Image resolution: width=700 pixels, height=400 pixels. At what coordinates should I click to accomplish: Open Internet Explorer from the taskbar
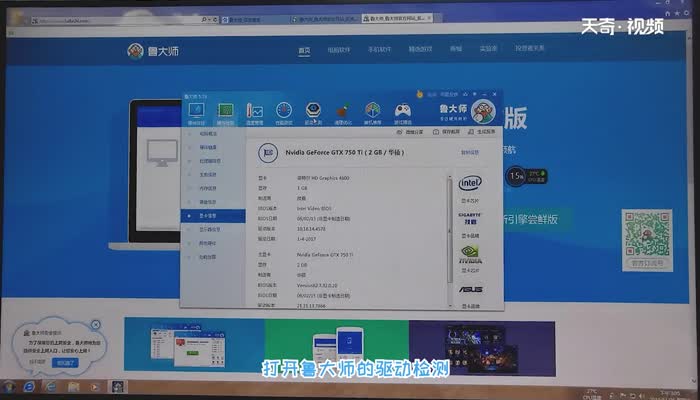tap(29, 386)
